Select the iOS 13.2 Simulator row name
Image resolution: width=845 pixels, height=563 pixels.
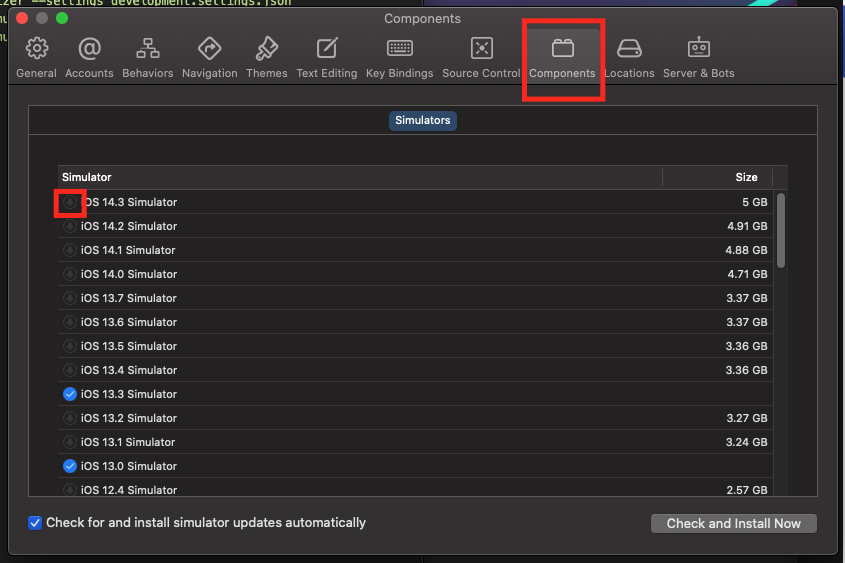pos(129,418)
